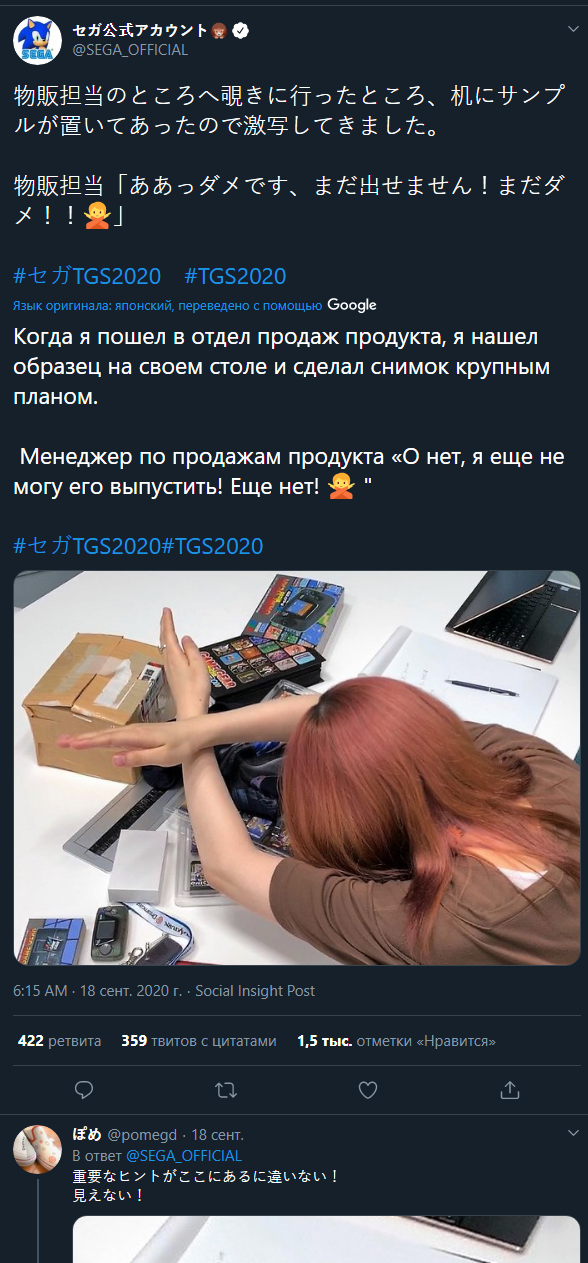The width and height of the screenshot is (588, 1263).
Task: View the 359 quote tweets list
Action: click(199, 1041)
